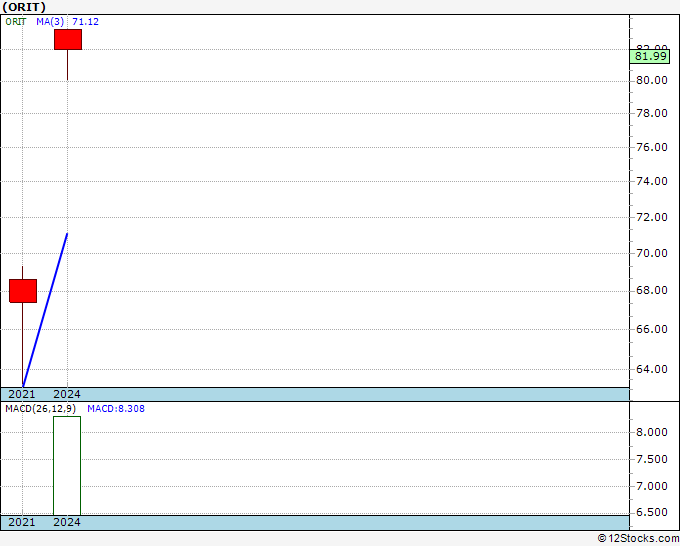Click the 64.00 price axis label

652,369
